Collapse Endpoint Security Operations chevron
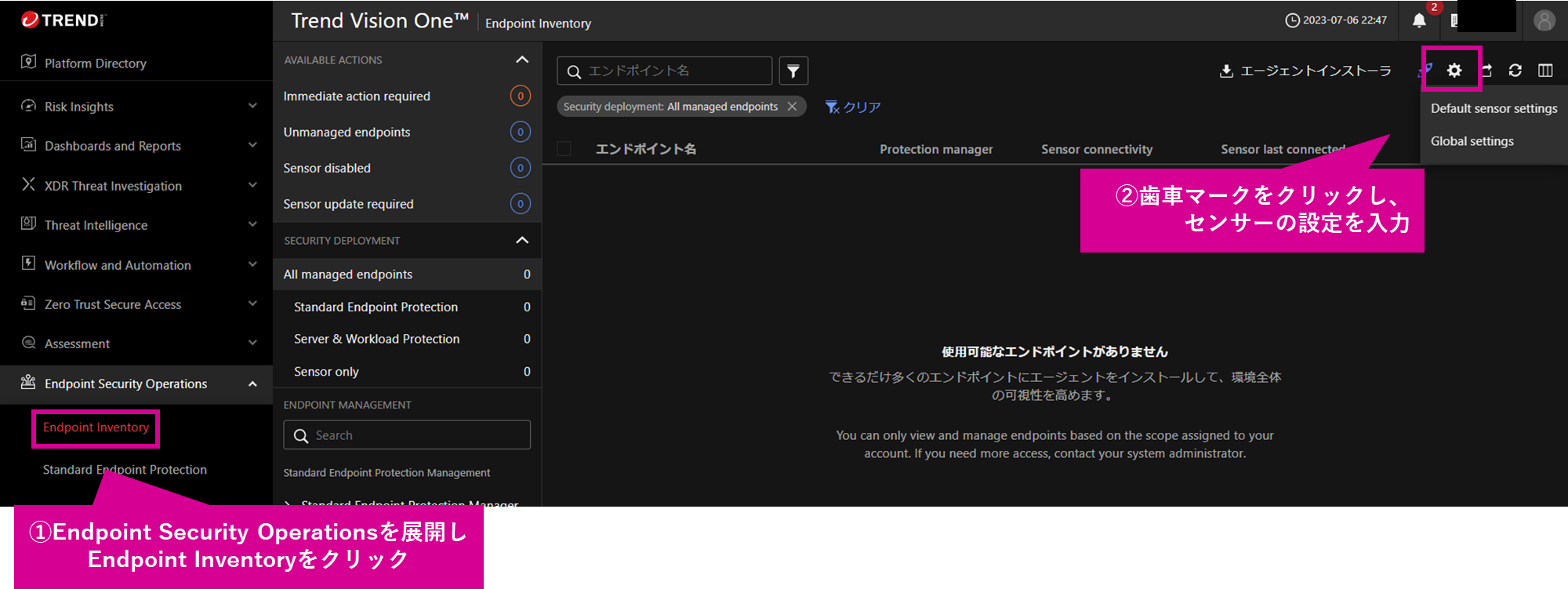 [252, 384]
